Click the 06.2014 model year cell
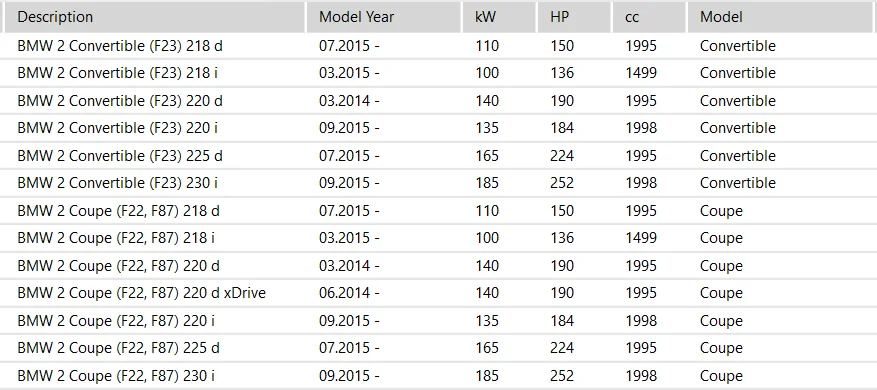Viewport: 877px width, 390px height. click(349, 293)
